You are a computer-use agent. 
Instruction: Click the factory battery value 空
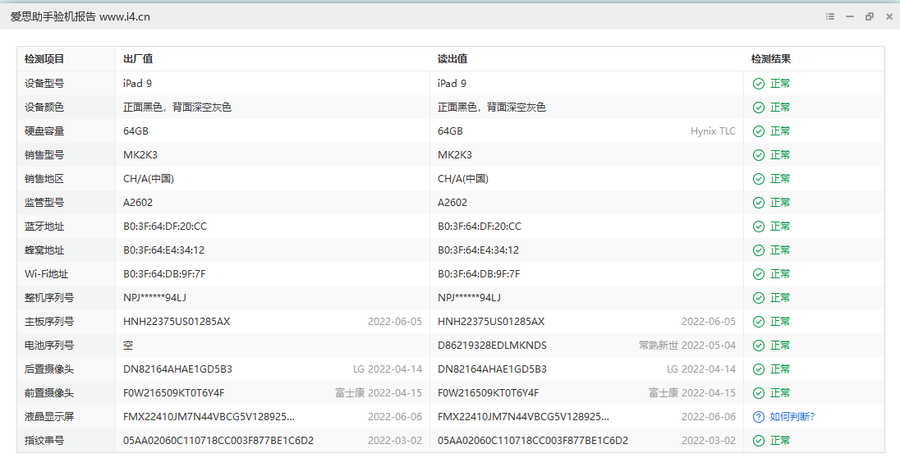click(x=128, y=346)
